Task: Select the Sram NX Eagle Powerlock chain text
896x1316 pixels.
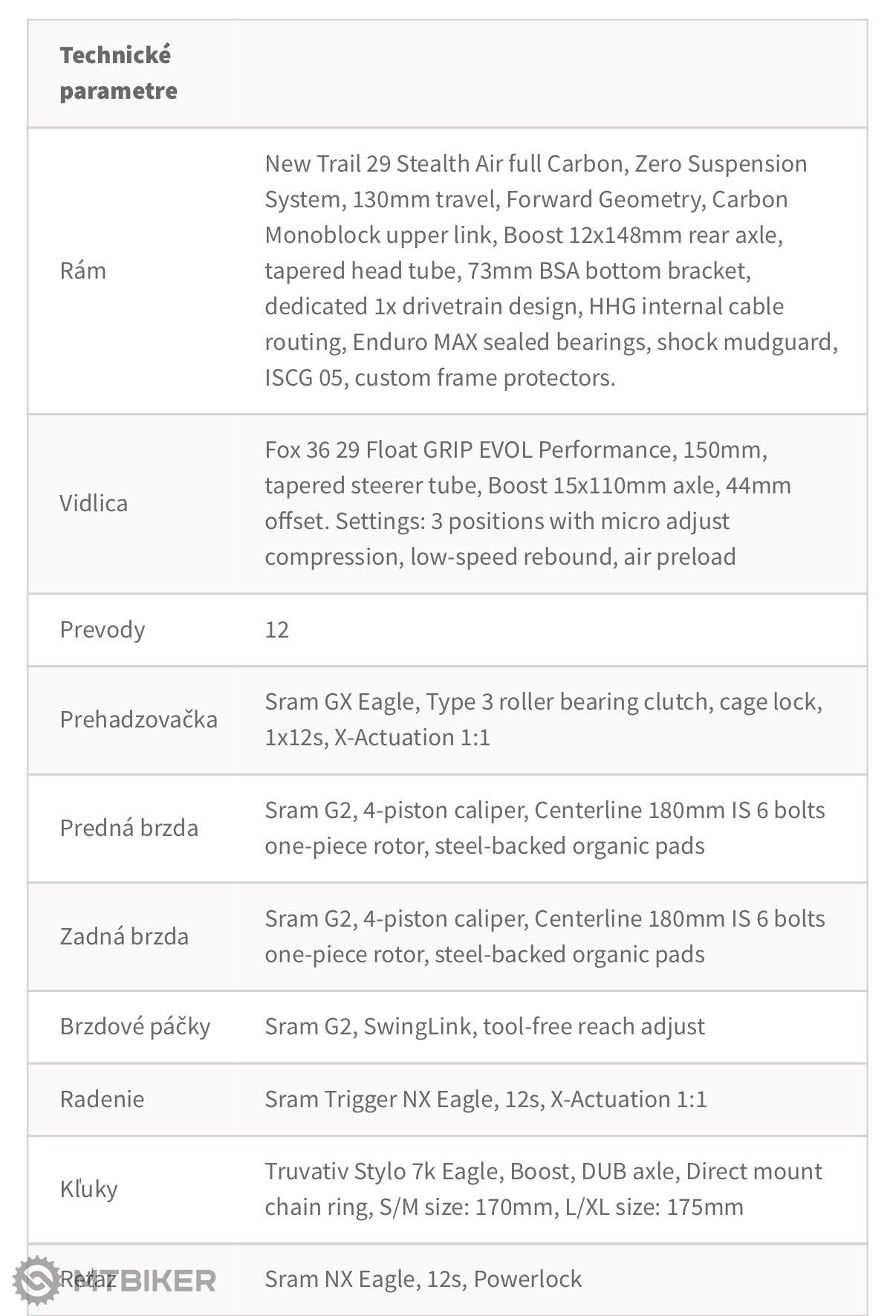Action: [x=423, y=1279]
